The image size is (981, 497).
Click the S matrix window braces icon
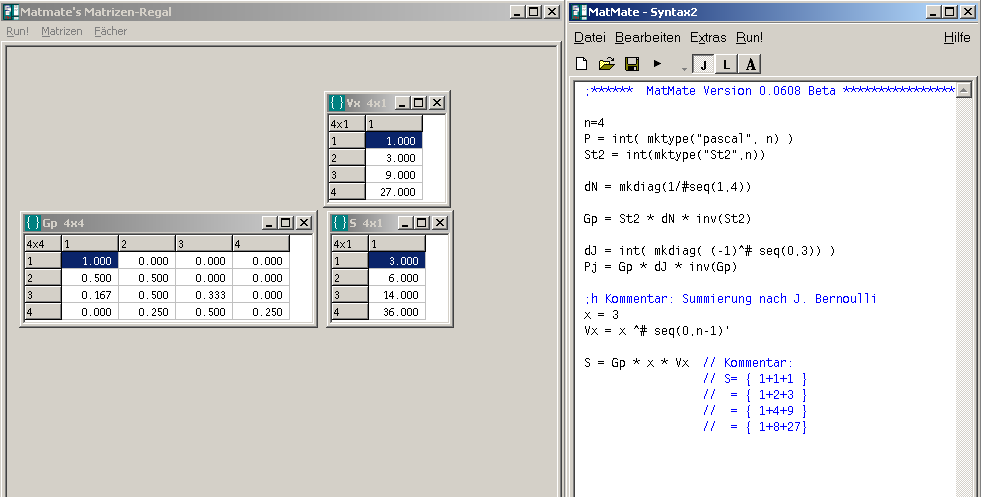click(340, 223)
